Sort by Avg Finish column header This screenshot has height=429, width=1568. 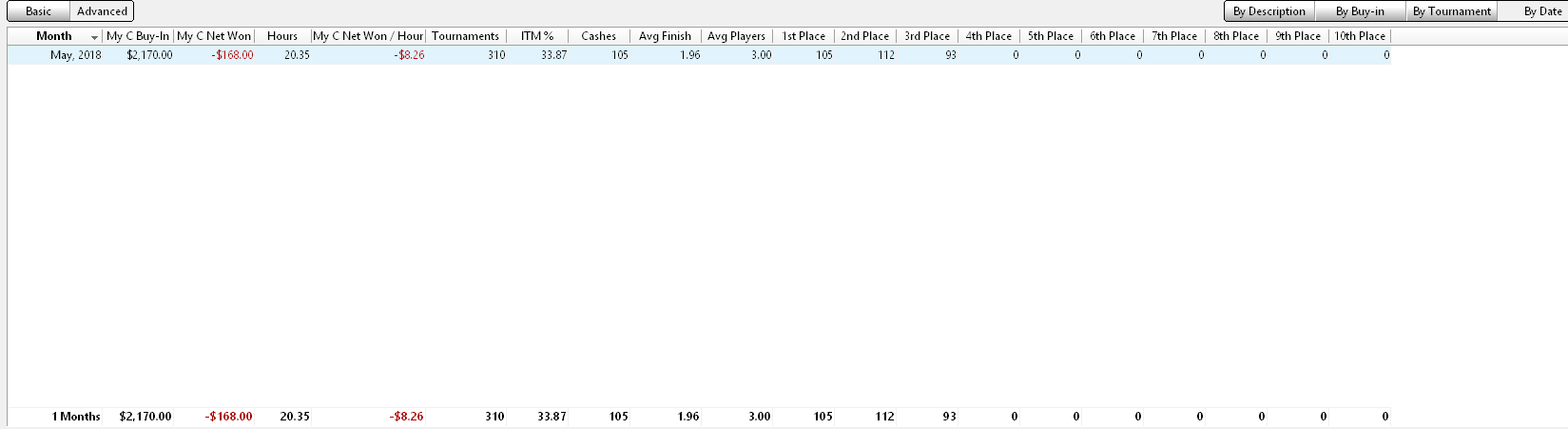point(666,36)
